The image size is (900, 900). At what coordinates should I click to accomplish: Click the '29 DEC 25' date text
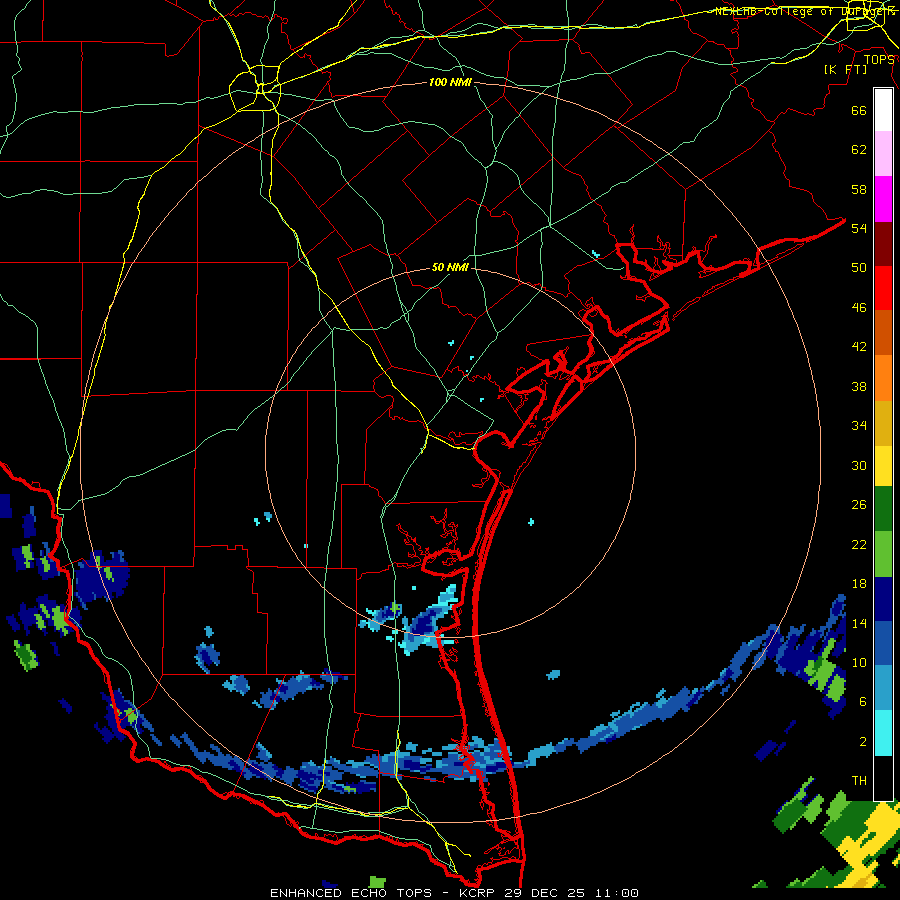click(x=544, y=893)
